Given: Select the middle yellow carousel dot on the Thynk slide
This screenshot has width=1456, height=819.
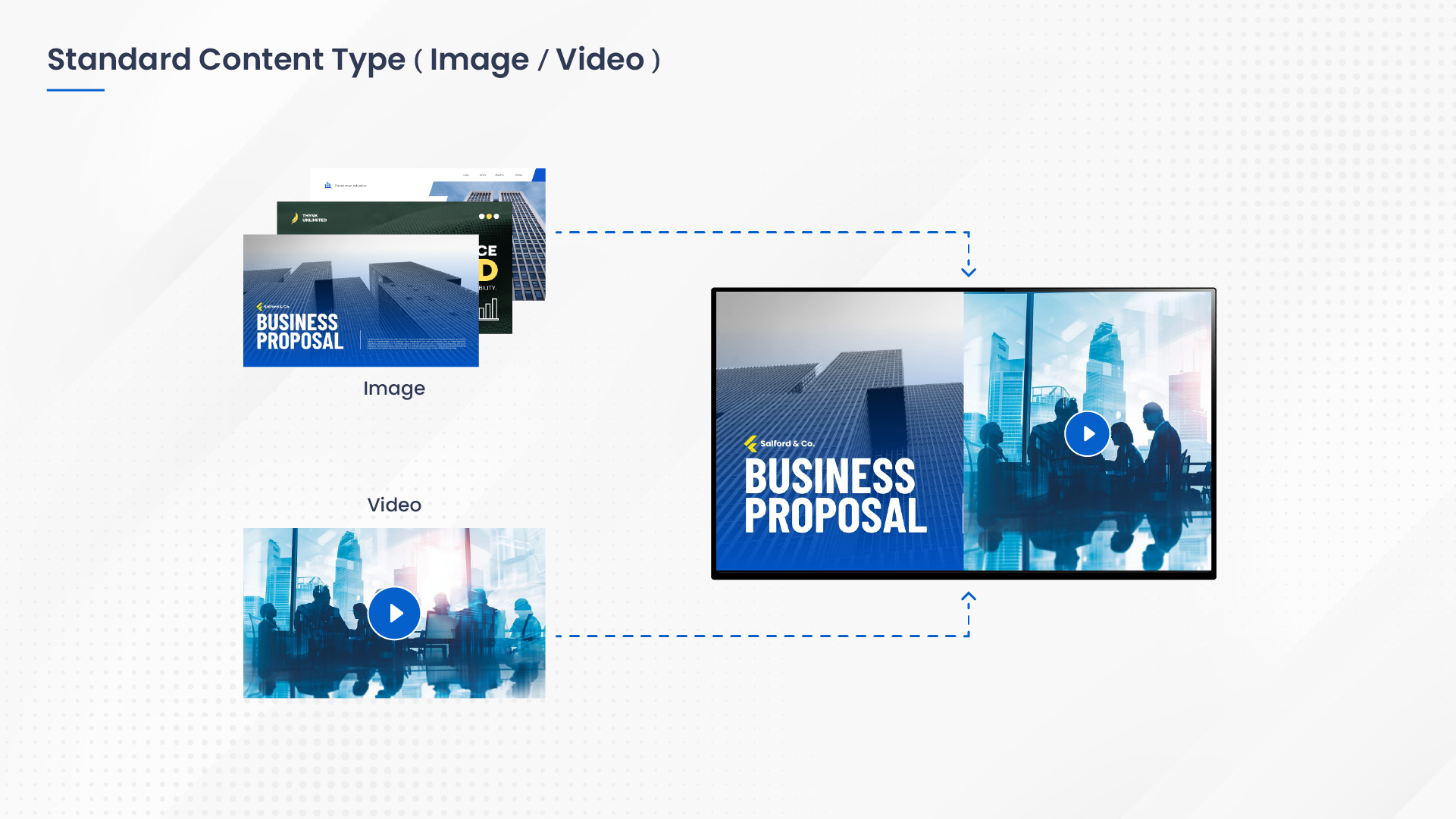Looking at the screenshot, I should click(489, 216).
